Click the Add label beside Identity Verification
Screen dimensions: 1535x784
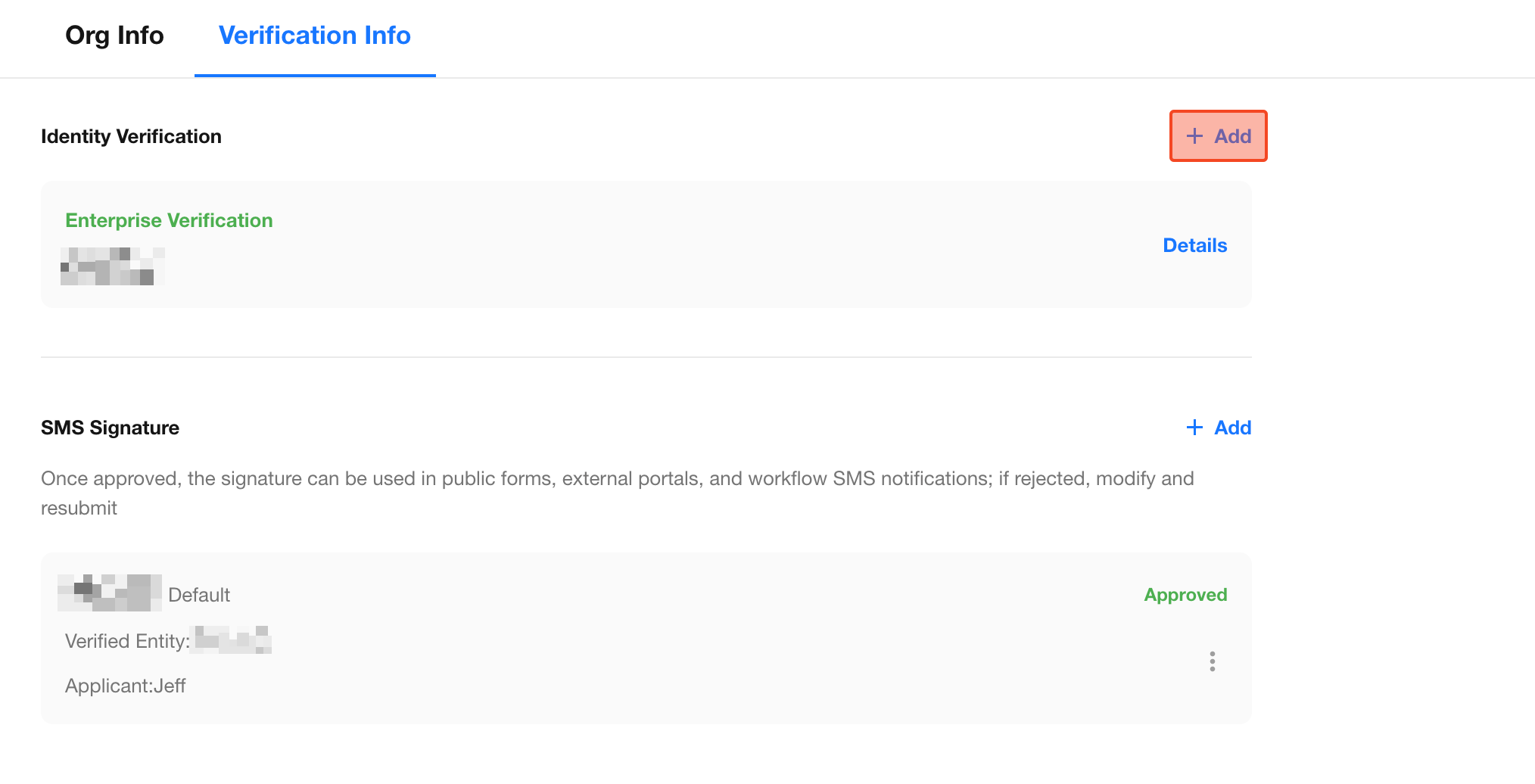1232,136
